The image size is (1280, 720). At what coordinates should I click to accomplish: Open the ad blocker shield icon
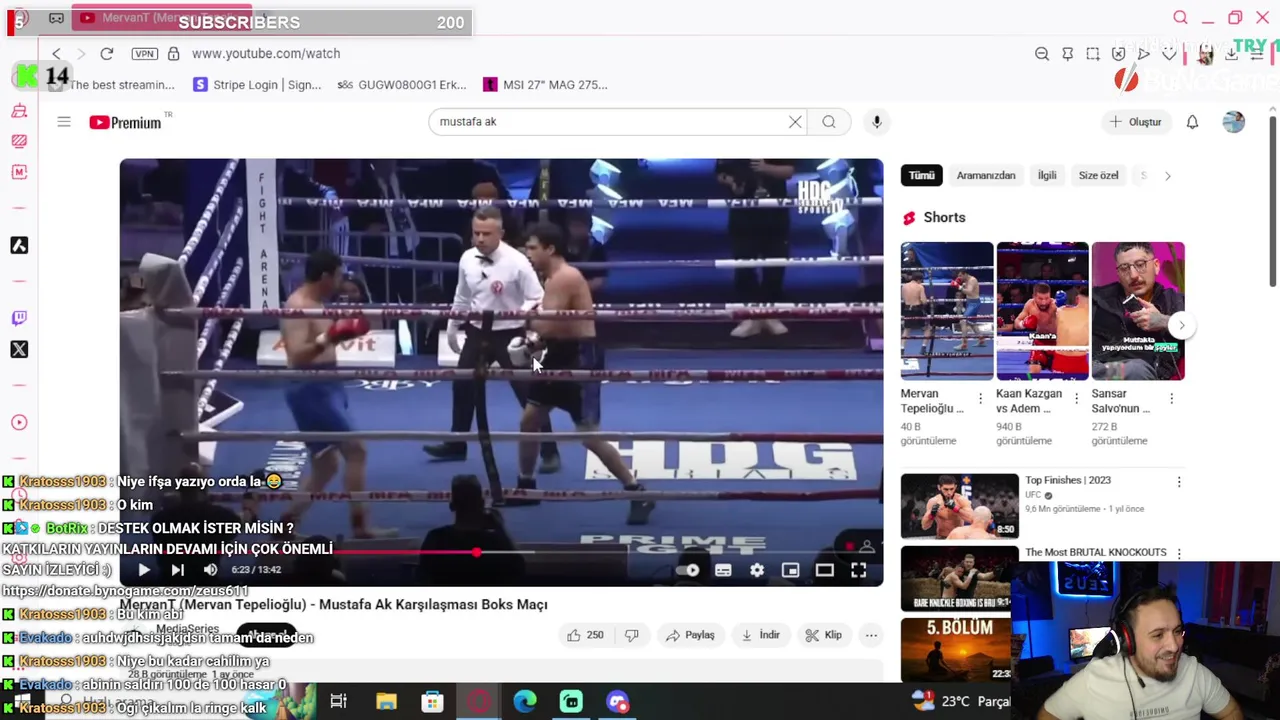pyautogui.click(x=1119, y=54)
